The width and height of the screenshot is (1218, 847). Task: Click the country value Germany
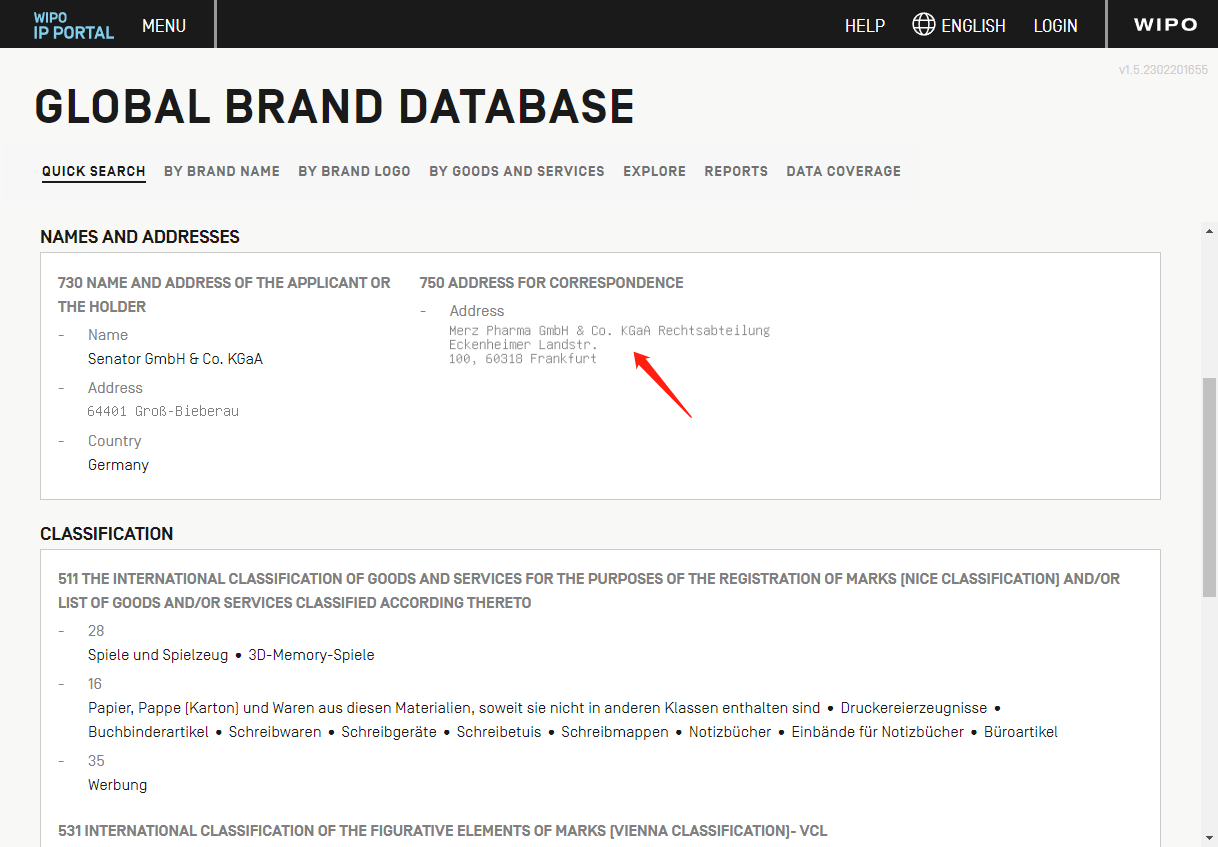[118, 465]
